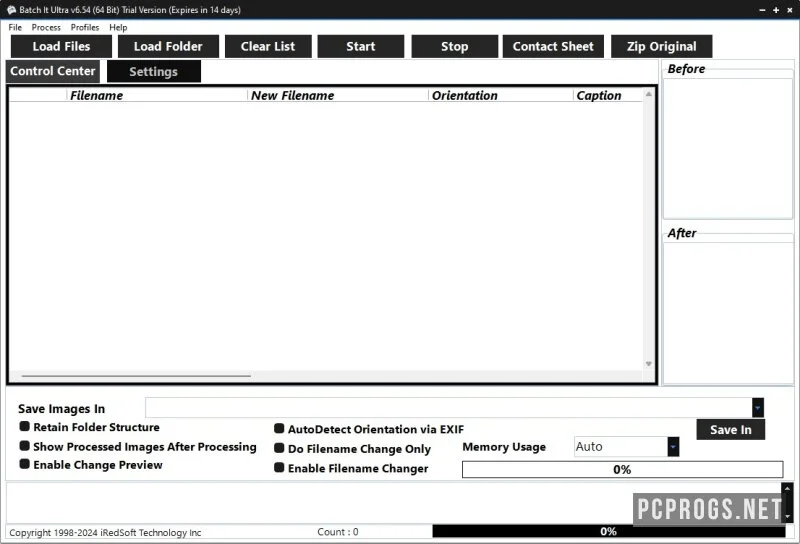Click the Load Files button
800x544 pixels.
(61, 46)
